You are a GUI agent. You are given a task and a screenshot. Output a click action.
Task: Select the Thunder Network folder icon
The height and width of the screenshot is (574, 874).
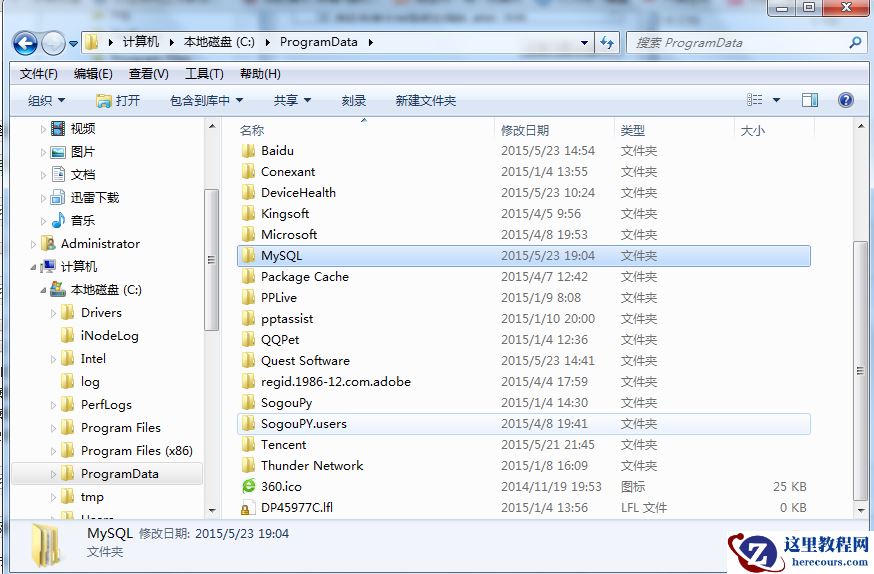click(248, 466)
